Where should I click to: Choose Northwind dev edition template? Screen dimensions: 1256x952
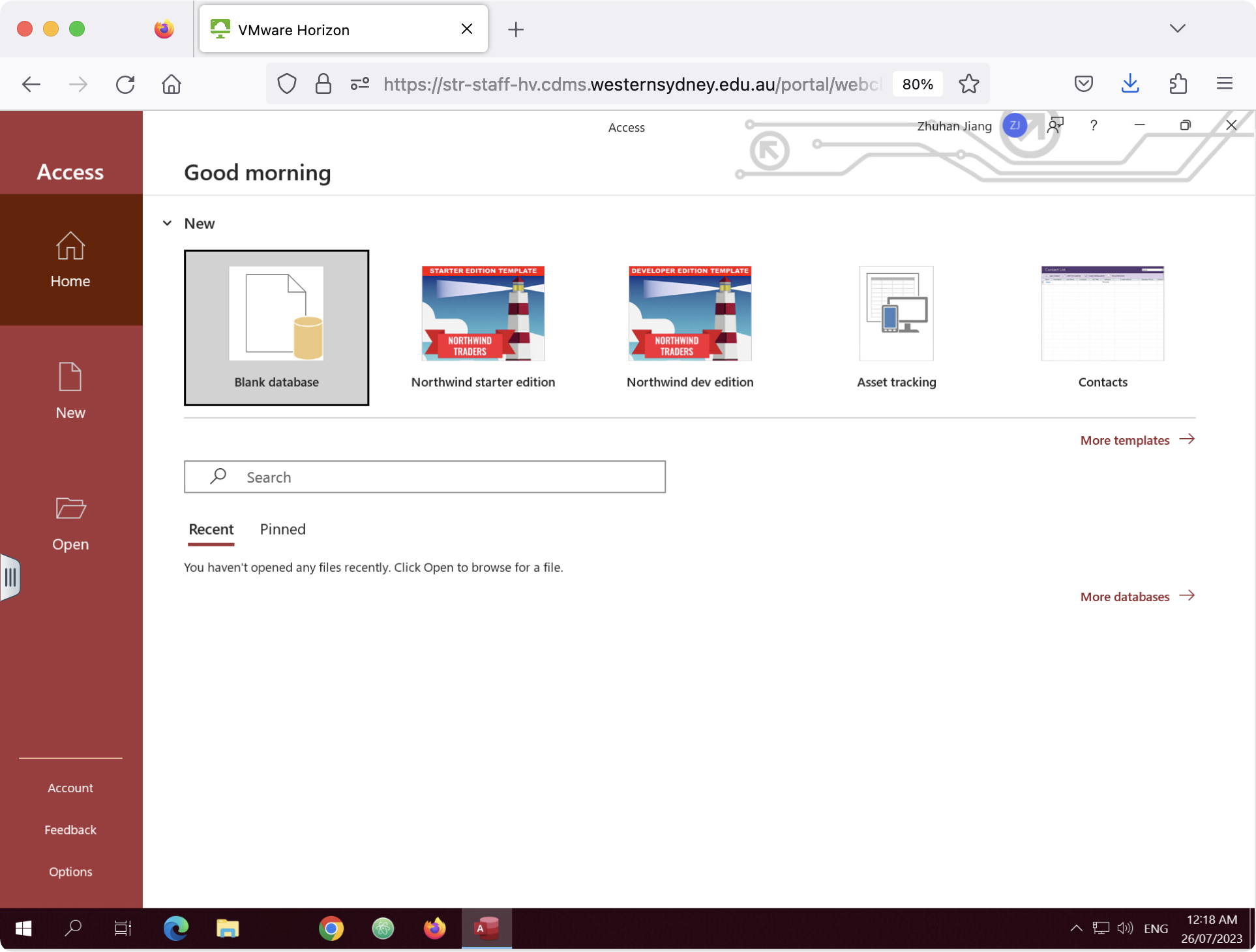click(x=690, y=327)
